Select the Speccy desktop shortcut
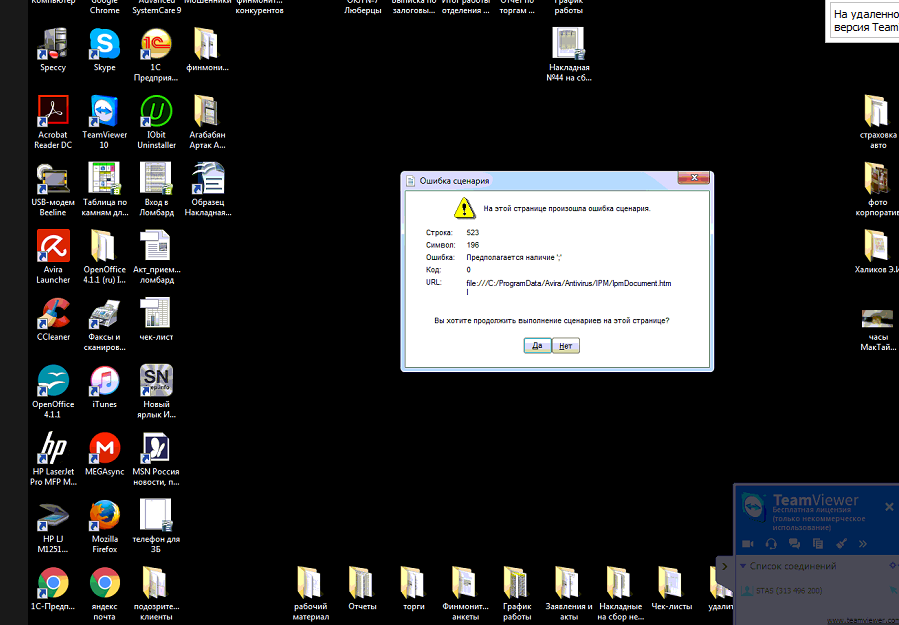Screen dimensions: 899x625 [53, 50]
